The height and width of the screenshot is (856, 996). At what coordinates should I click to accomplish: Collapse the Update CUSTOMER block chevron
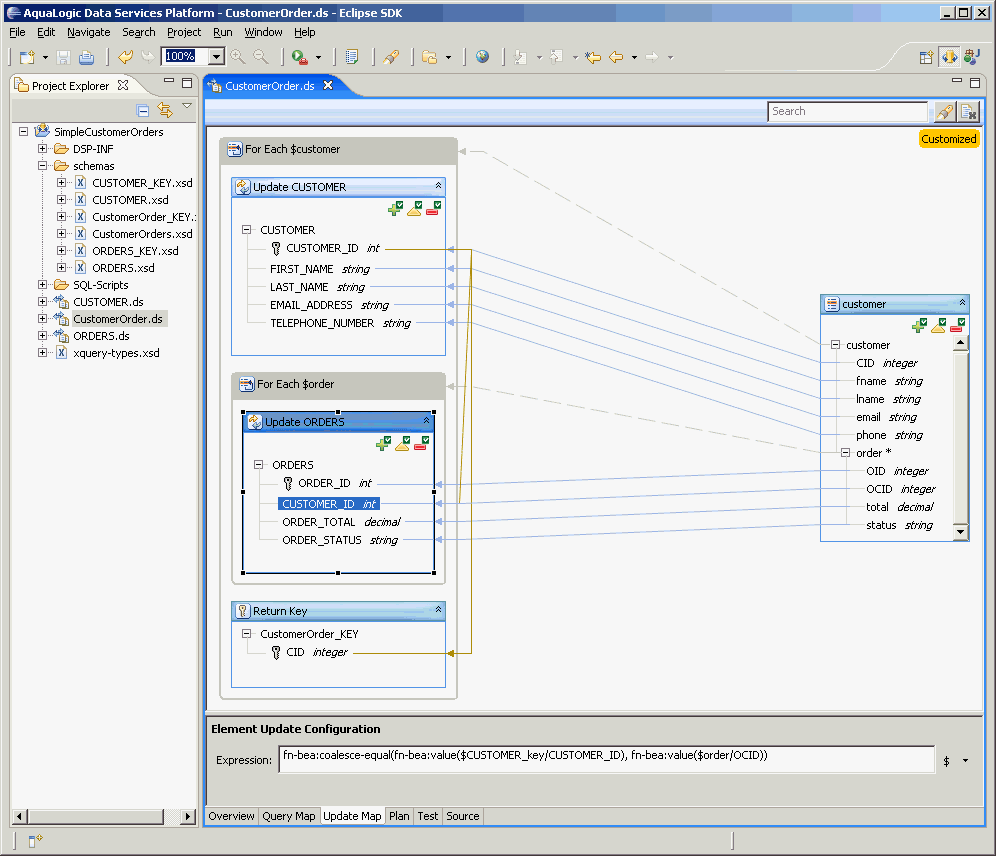coord(438,186)
